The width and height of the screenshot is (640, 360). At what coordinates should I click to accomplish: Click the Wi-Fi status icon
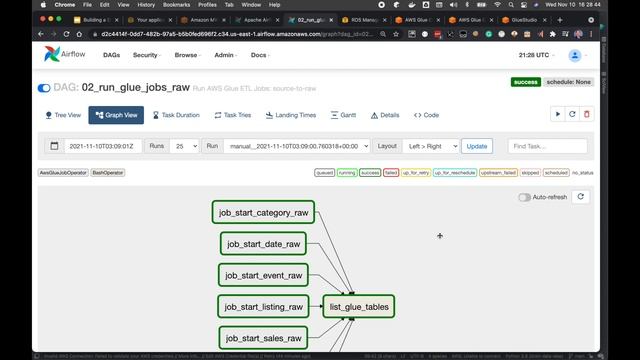(x=497, y=5)
